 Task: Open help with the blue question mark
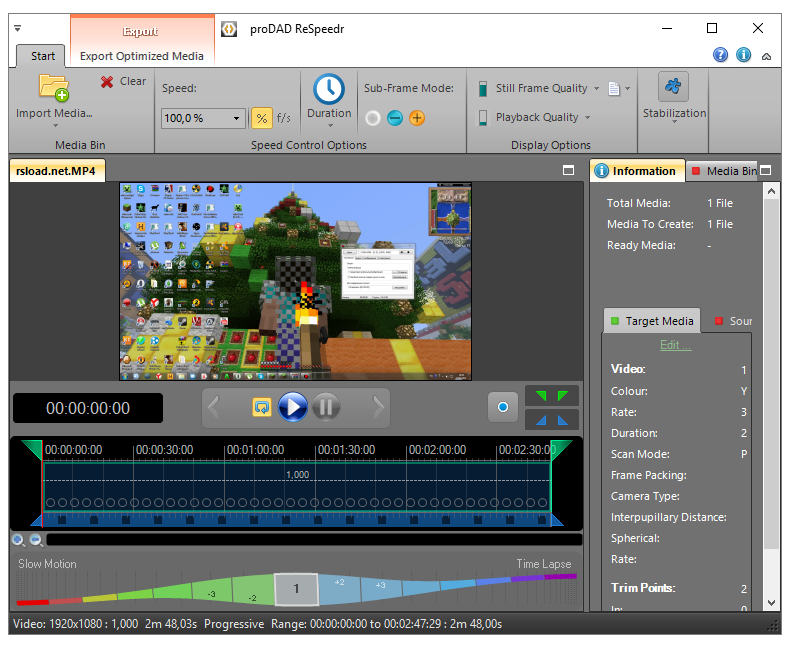click(720, 55)
